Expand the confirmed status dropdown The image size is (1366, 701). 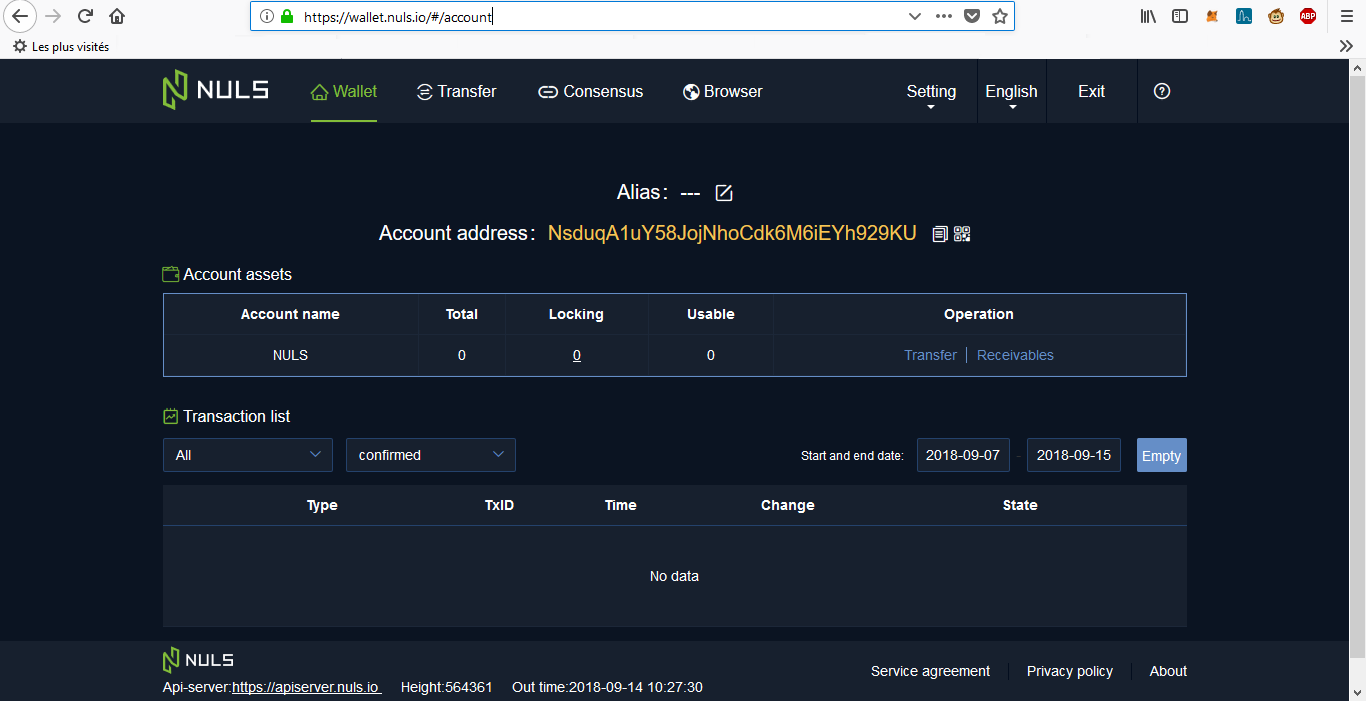[x=431, y=455]
